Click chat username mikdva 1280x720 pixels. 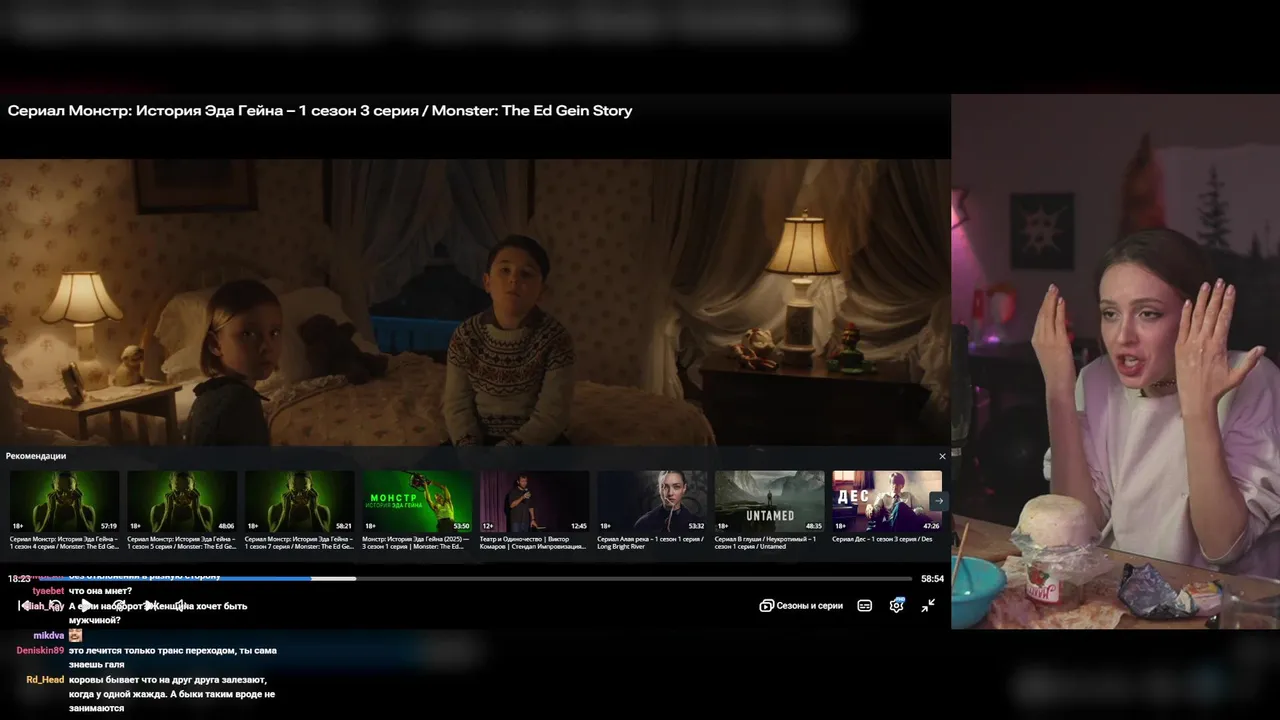coord(49,635)
